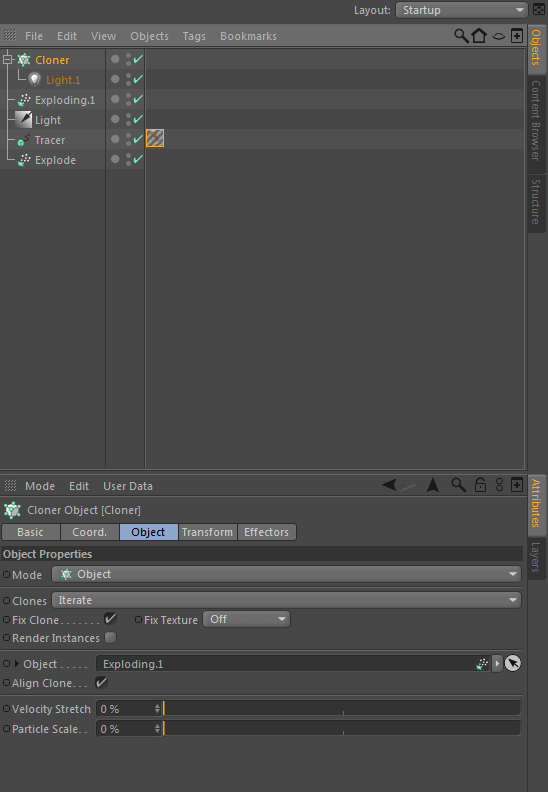Click the eye icon in Object Manager
The height and width of the screenshot is (792, 548).
499,36
